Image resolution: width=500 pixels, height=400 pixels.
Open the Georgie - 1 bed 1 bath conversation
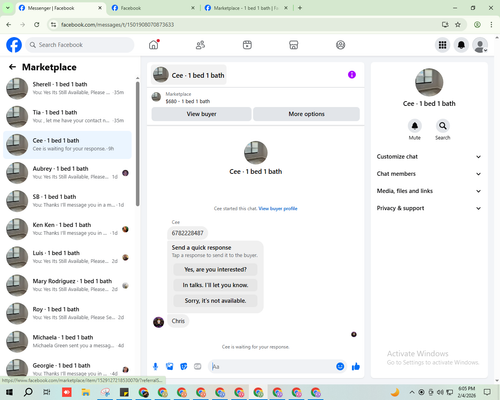(x=68, y=368)
